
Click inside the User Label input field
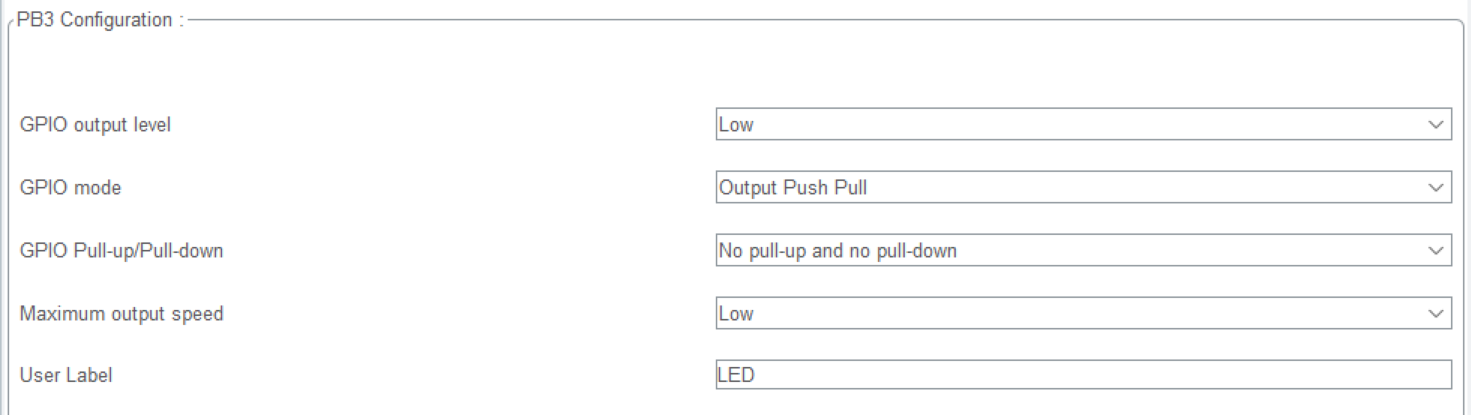(1083, 375)
